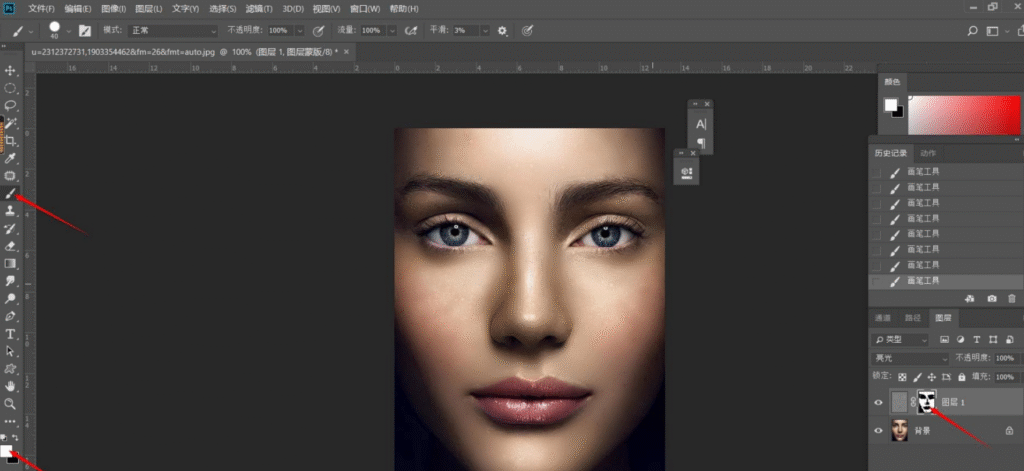Toggle lock transparent pixels

(x=902, y=377)
